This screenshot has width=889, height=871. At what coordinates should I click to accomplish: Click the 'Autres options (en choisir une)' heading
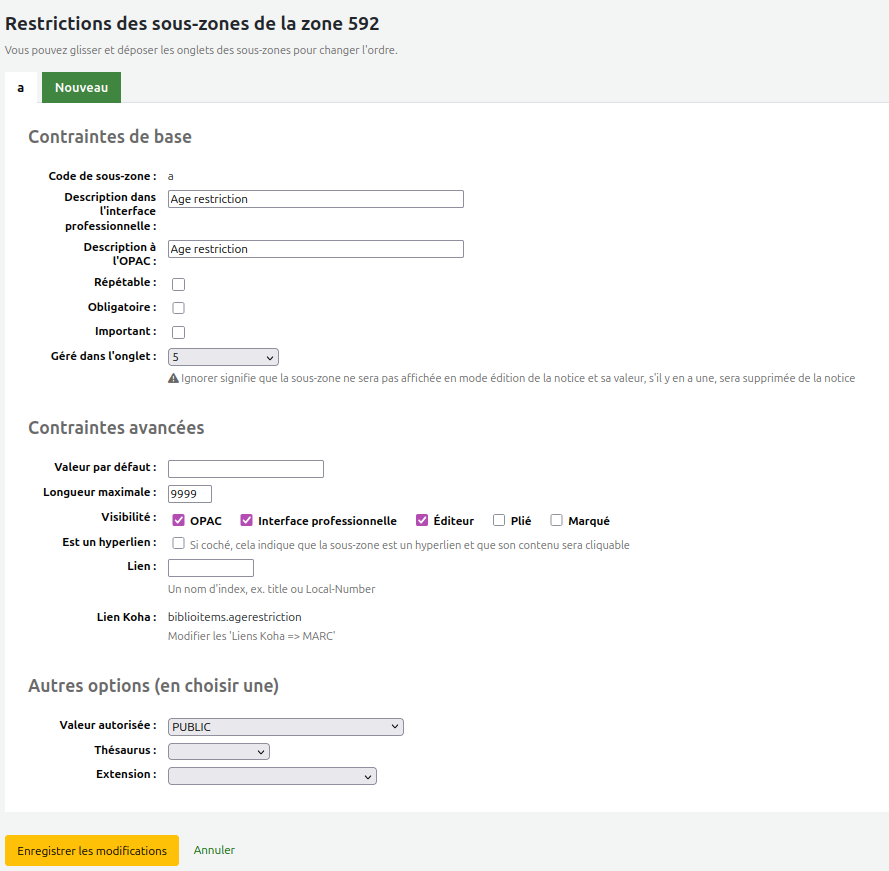(x=154, y=686)
